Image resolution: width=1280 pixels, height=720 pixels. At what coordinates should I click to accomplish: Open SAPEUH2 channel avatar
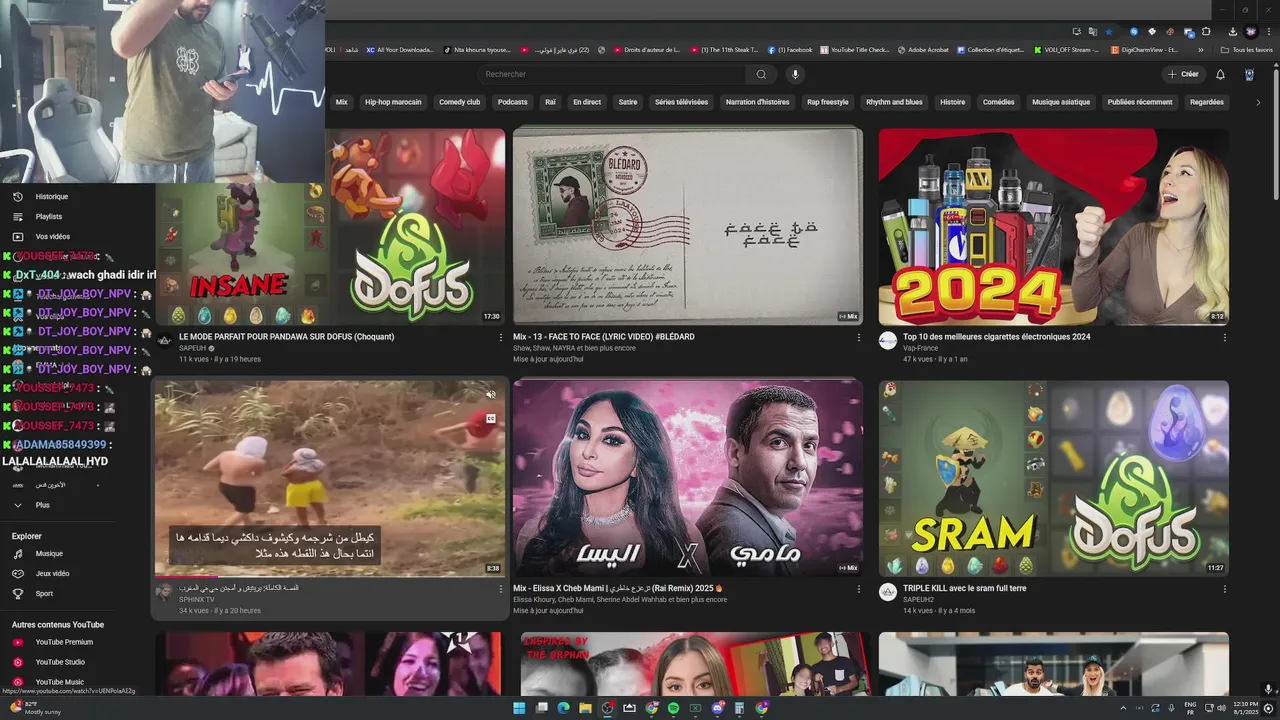[x=887, y=592]
